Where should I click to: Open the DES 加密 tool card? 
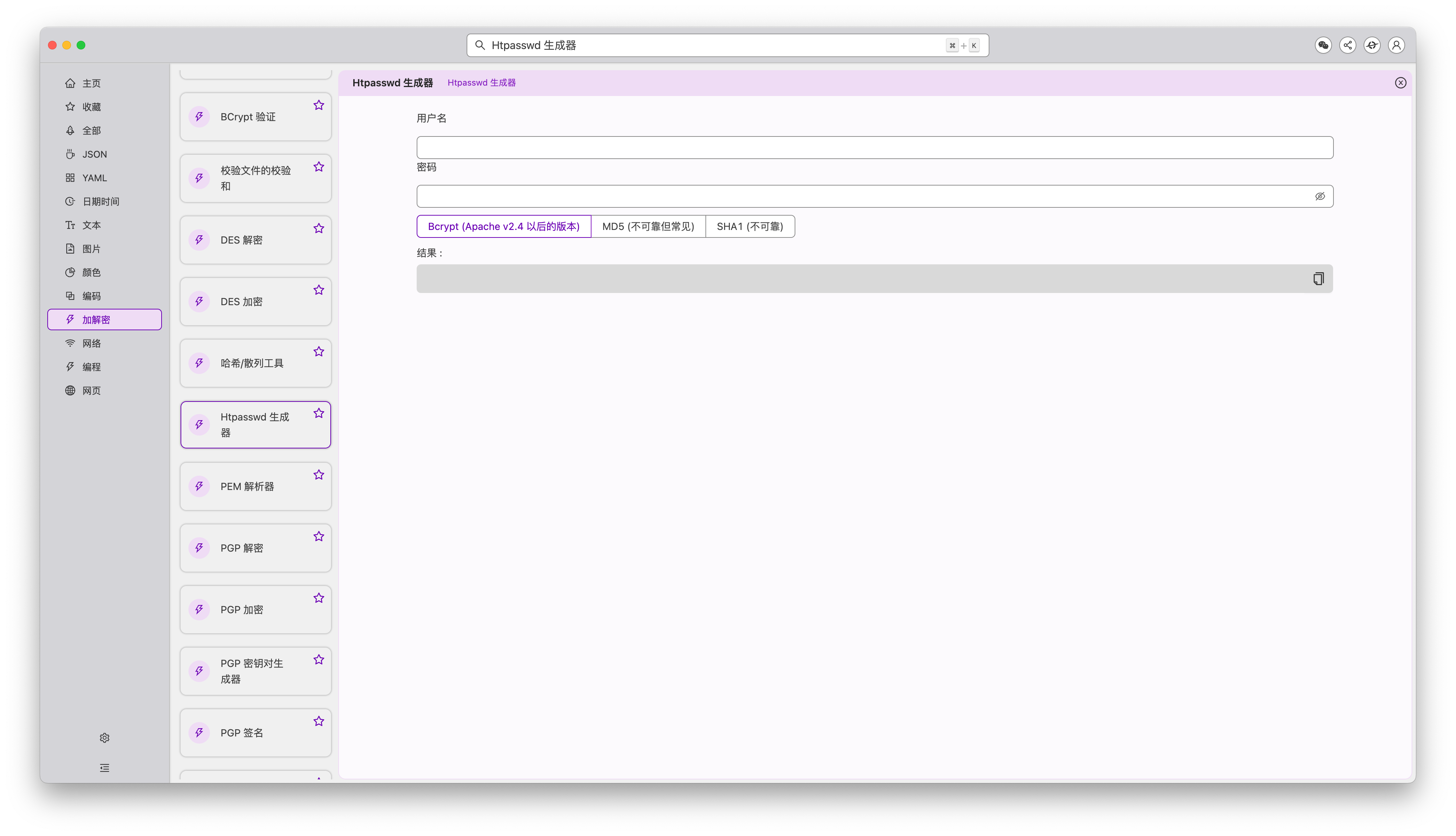pyautogui.click(x=255, y=302)
